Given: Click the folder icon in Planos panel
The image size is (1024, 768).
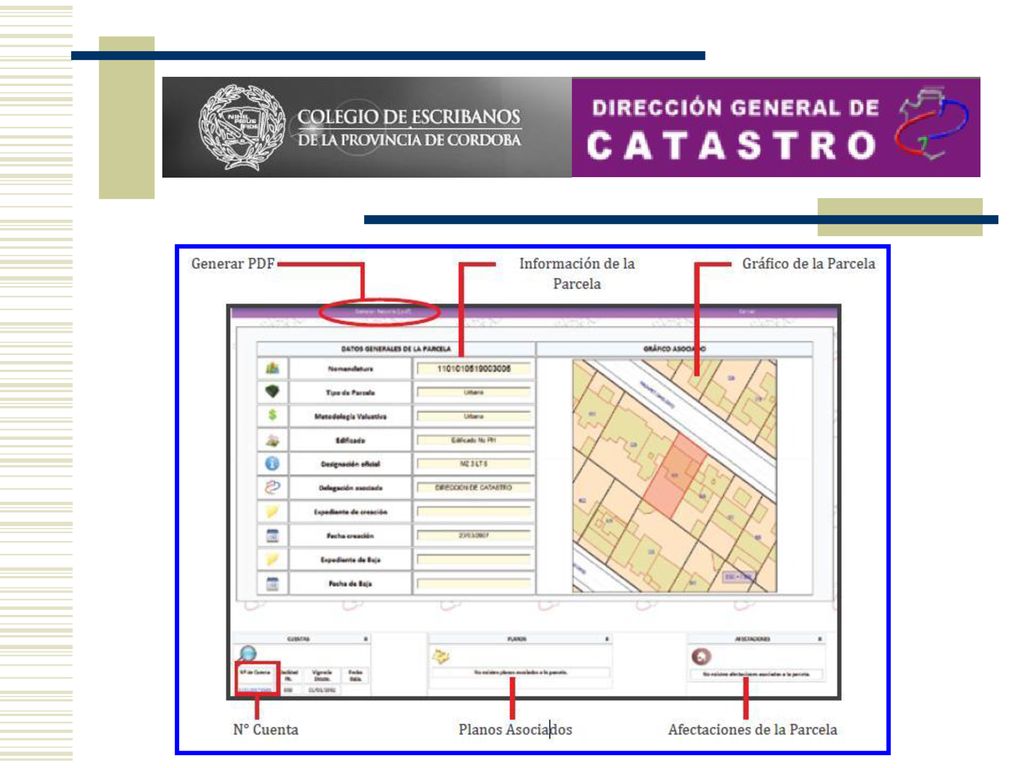Looking at the screenshot, I should tap(441, 656).
